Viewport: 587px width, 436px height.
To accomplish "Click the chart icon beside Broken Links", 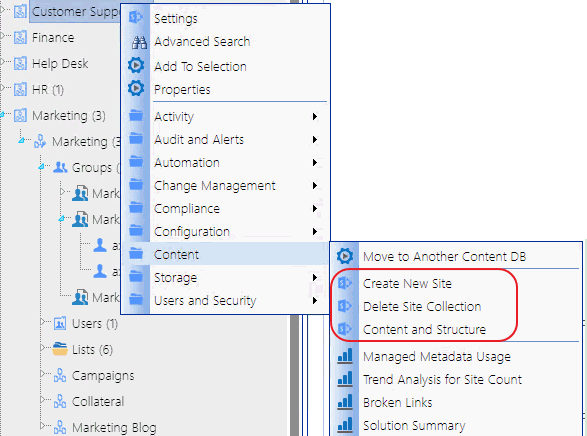I will click(x=345, y=402).
